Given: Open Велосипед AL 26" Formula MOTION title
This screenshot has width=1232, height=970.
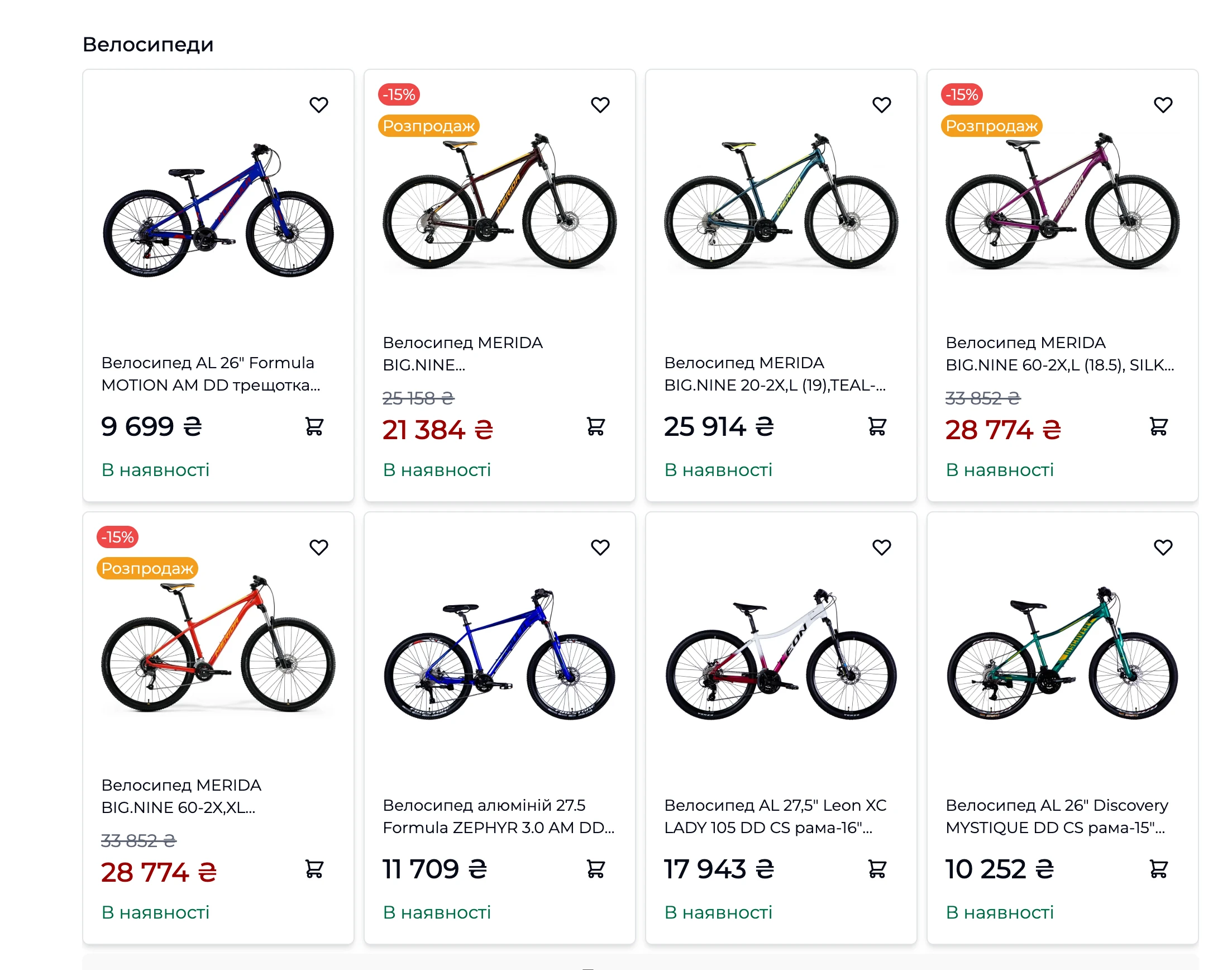Looking at the screenshot, I should [211, 374].
